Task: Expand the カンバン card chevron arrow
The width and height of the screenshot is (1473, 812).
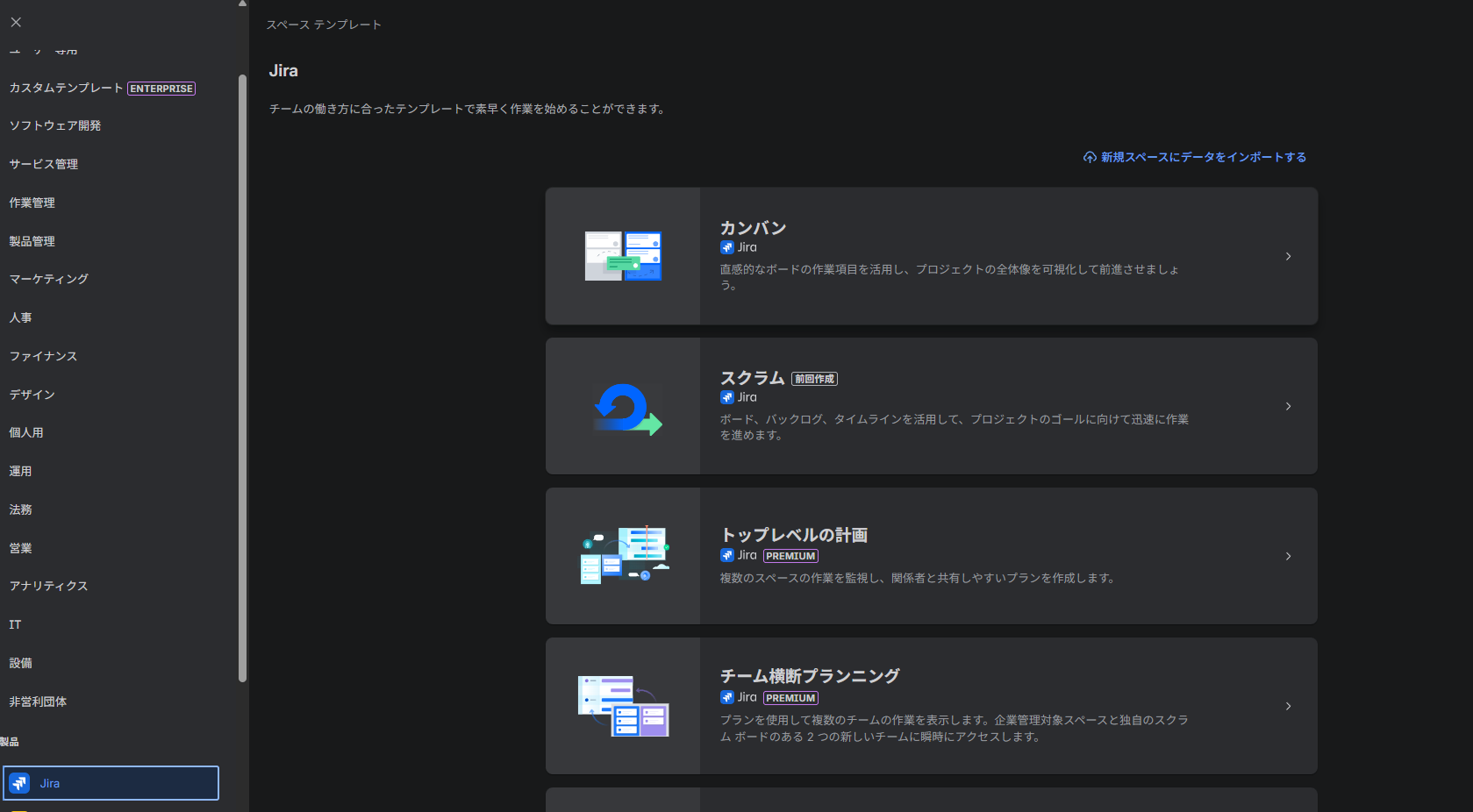Action: pos(1288,256)
